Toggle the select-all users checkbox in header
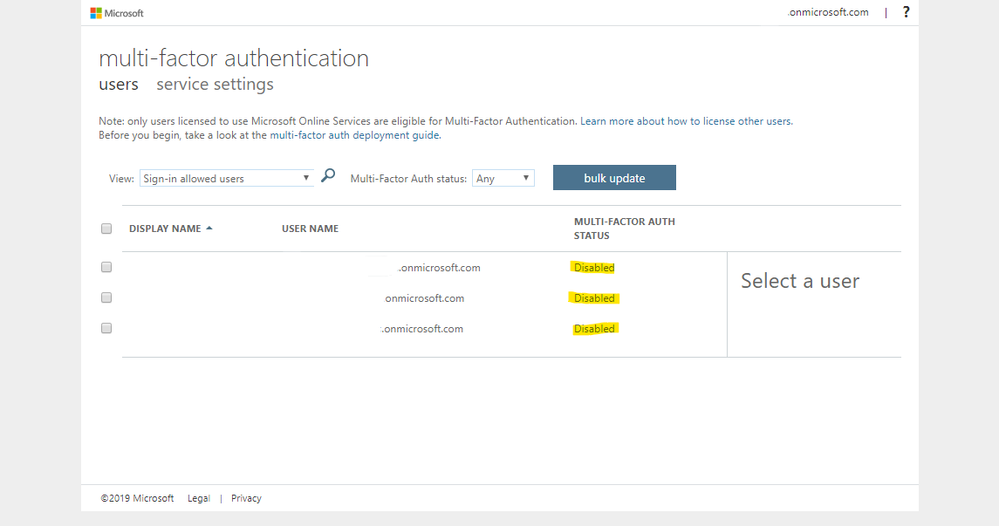 pos(107,228)
